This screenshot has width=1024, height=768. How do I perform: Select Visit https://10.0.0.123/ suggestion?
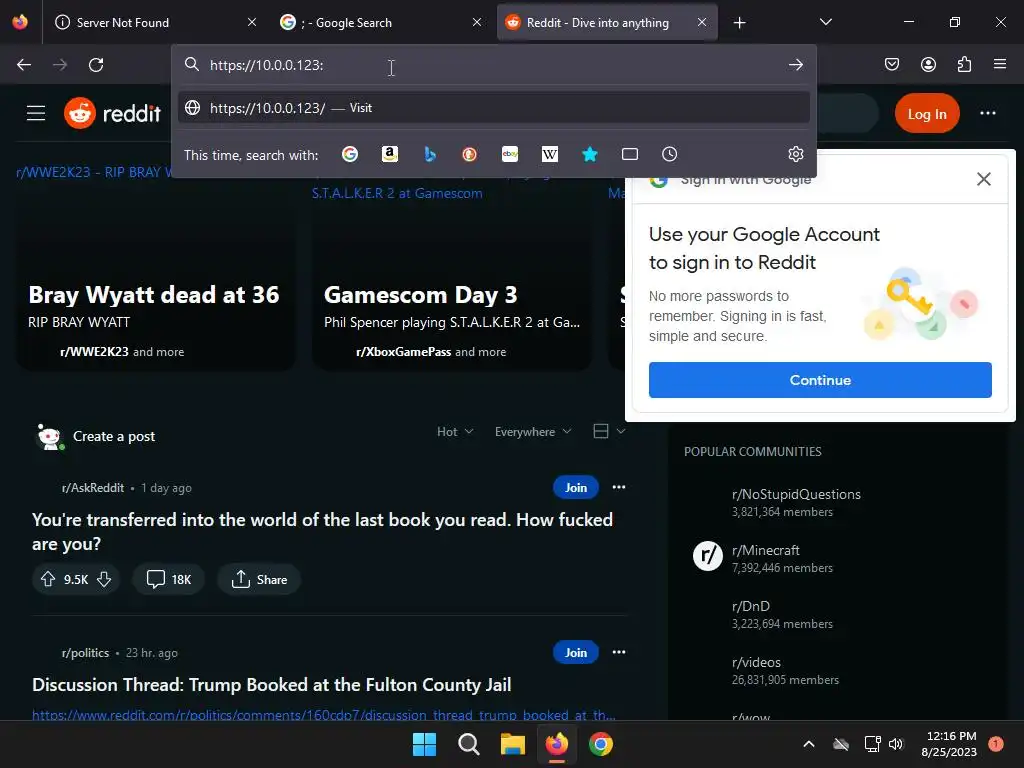click(494, 108)
